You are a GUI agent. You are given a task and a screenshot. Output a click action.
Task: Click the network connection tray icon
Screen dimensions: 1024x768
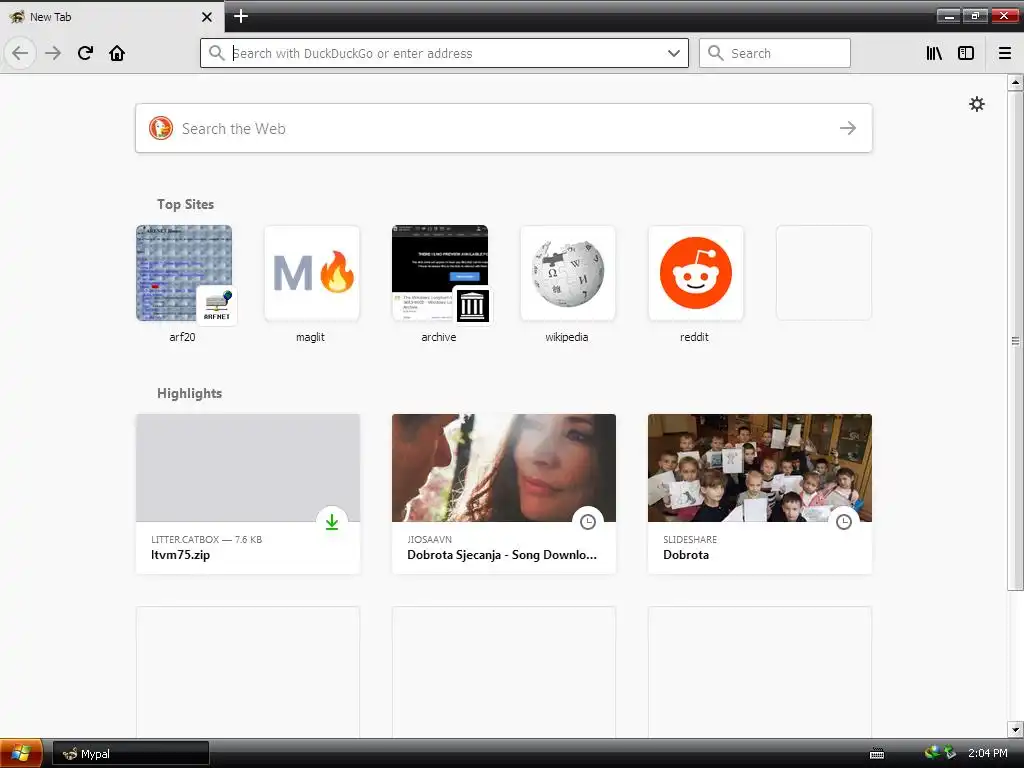pyautogui.click(x=933, y=752)
